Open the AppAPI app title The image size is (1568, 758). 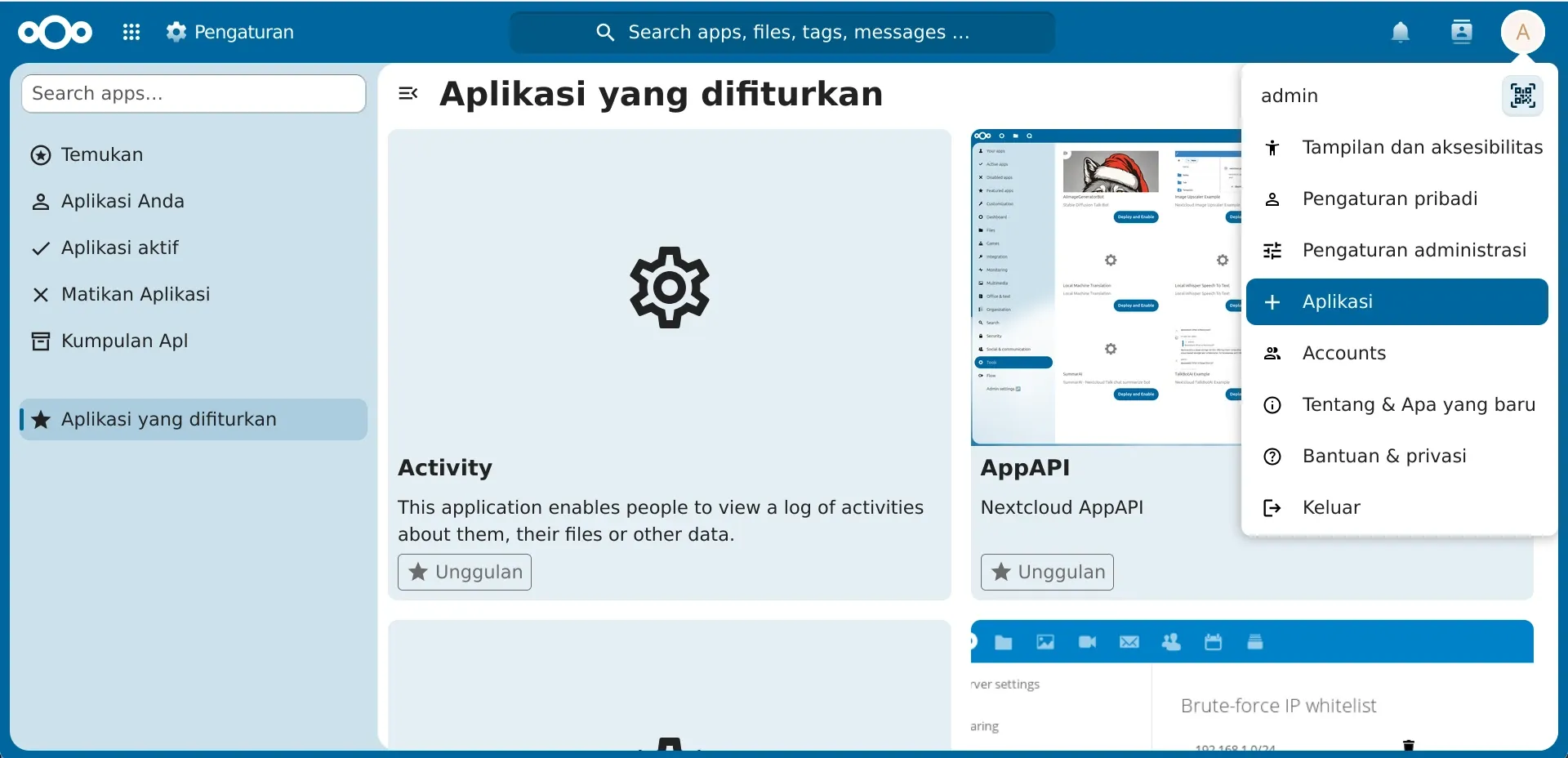1025,467
